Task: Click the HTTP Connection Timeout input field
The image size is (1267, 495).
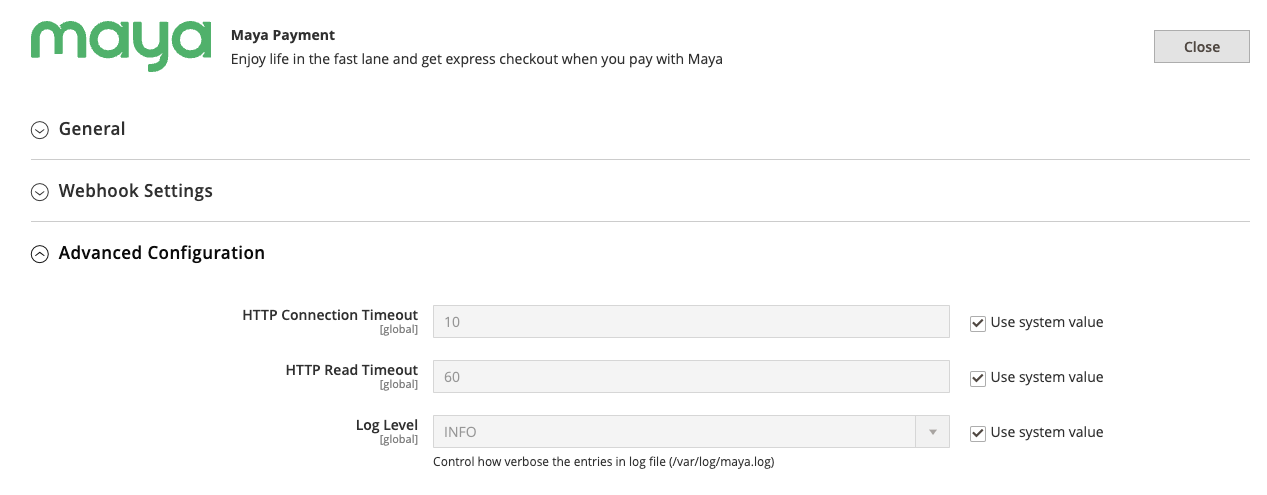Action: [690, 322]
